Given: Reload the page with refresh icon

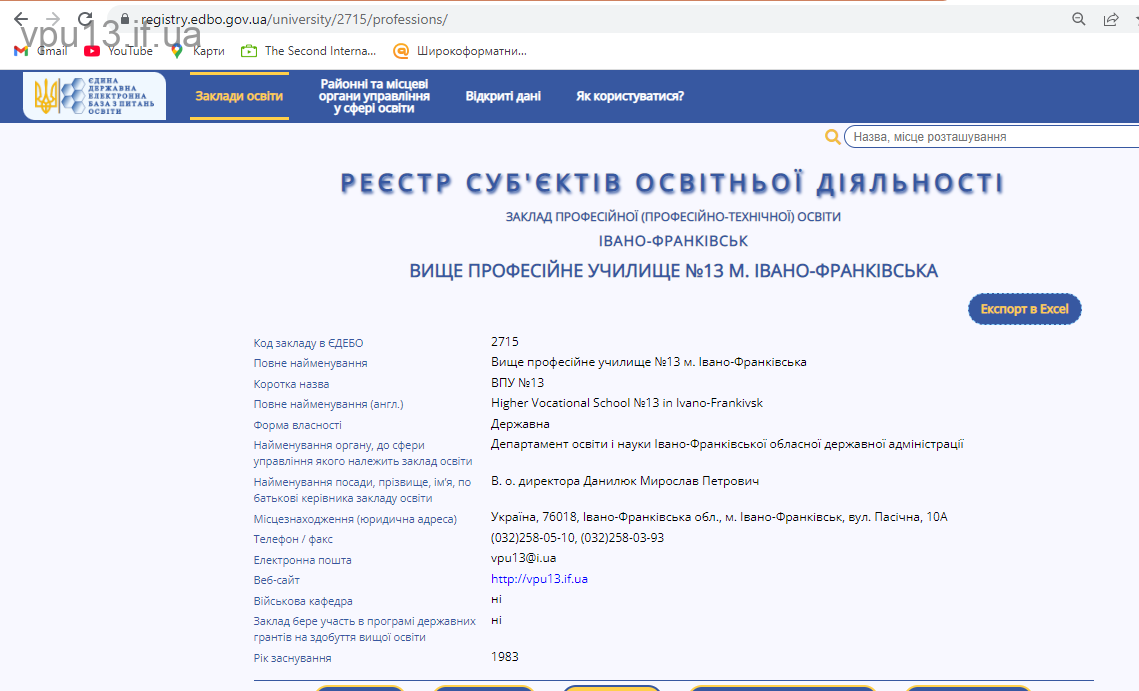Looking at the screenshot, I should click(85, 19).
